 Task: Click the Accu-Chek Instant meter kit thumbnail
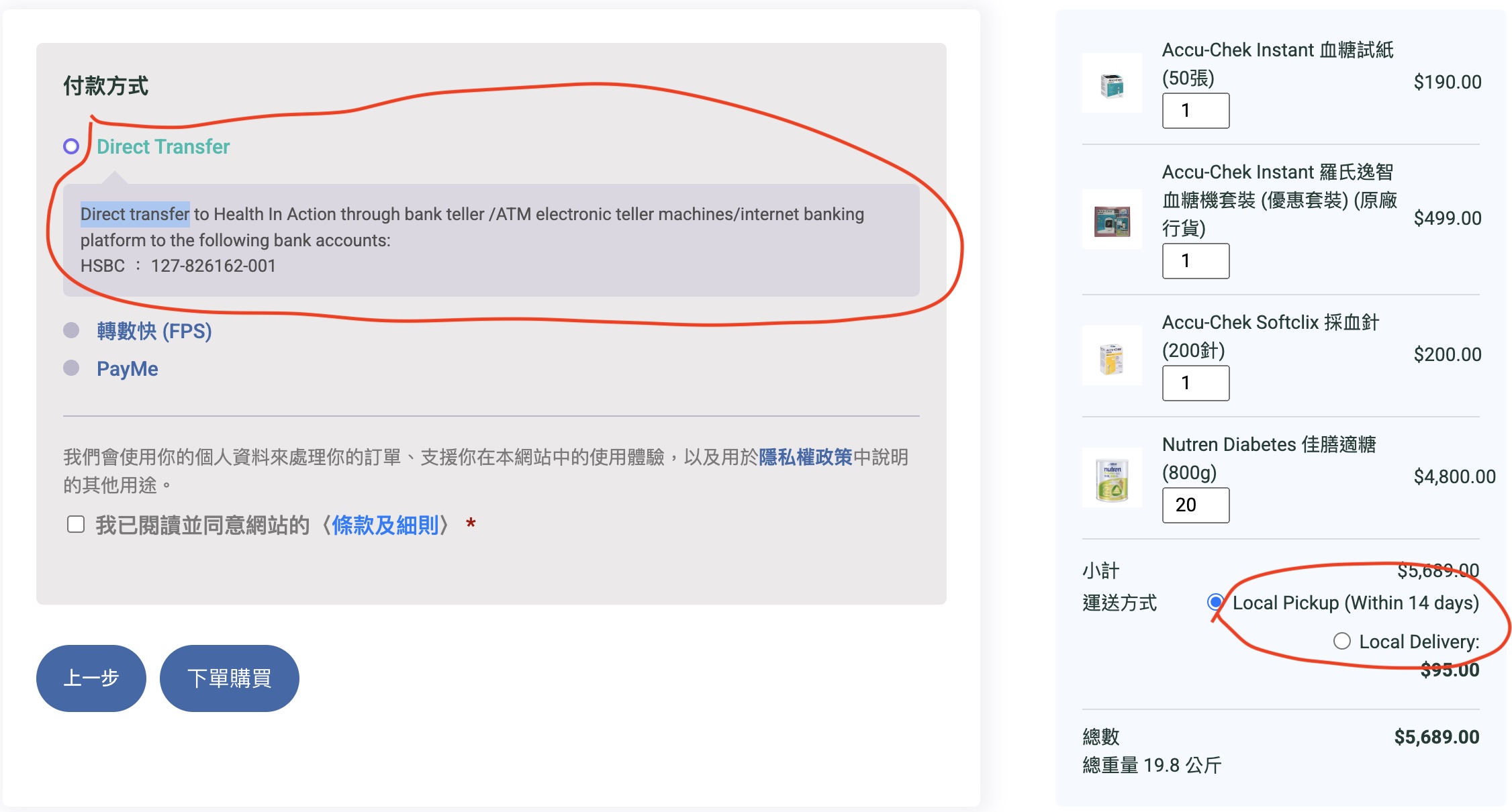tap(1112, 219)
